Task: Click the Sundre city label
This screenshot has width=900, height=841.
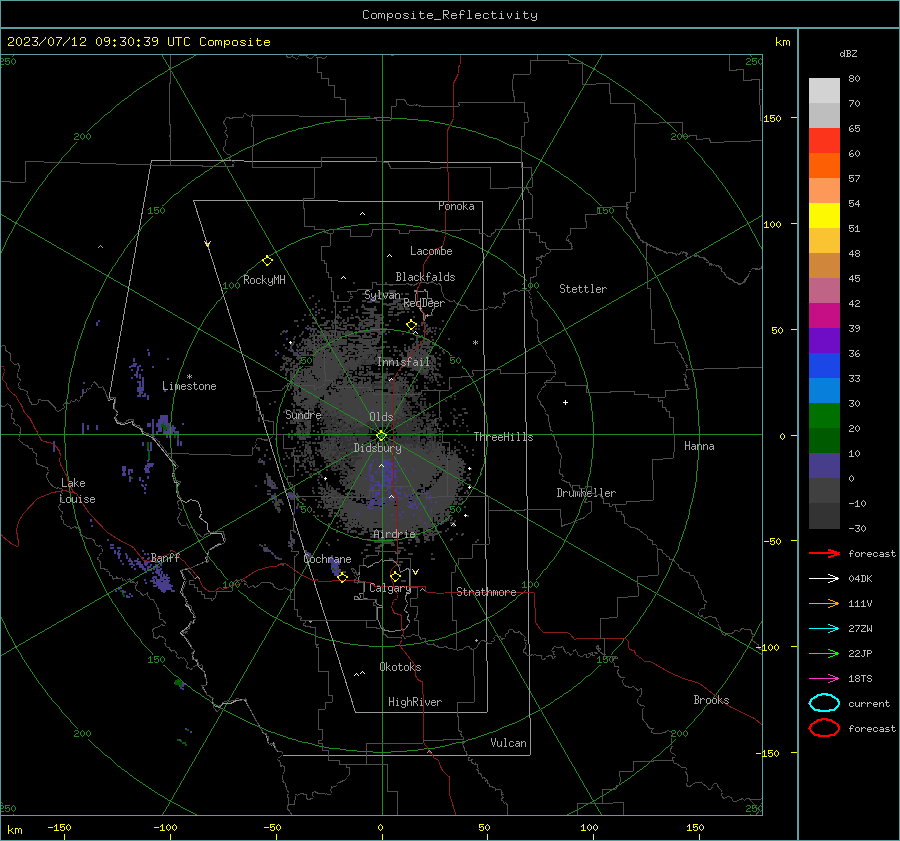Action: 303,414
